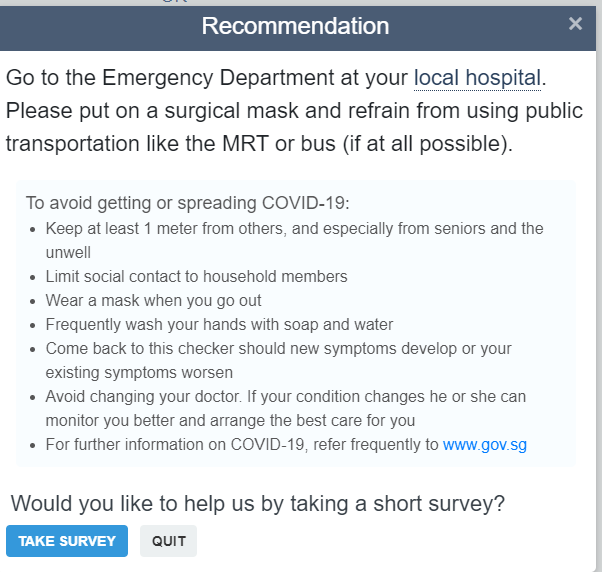Screen dimensions: 602x572
Task: Click the 'For further information on COVID-19' text
Action: (242, 445)
